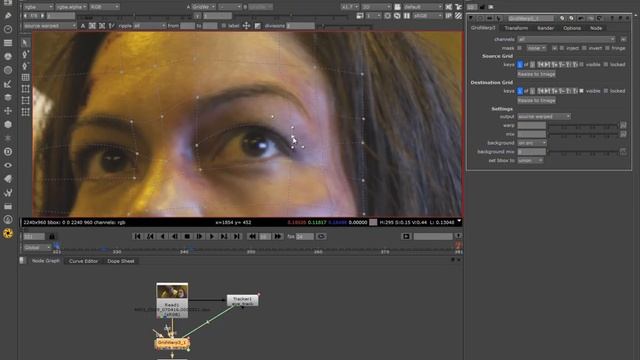Open the rgba.alpha channel dropdown
640x360 pixels.
(x=71, y=7)
